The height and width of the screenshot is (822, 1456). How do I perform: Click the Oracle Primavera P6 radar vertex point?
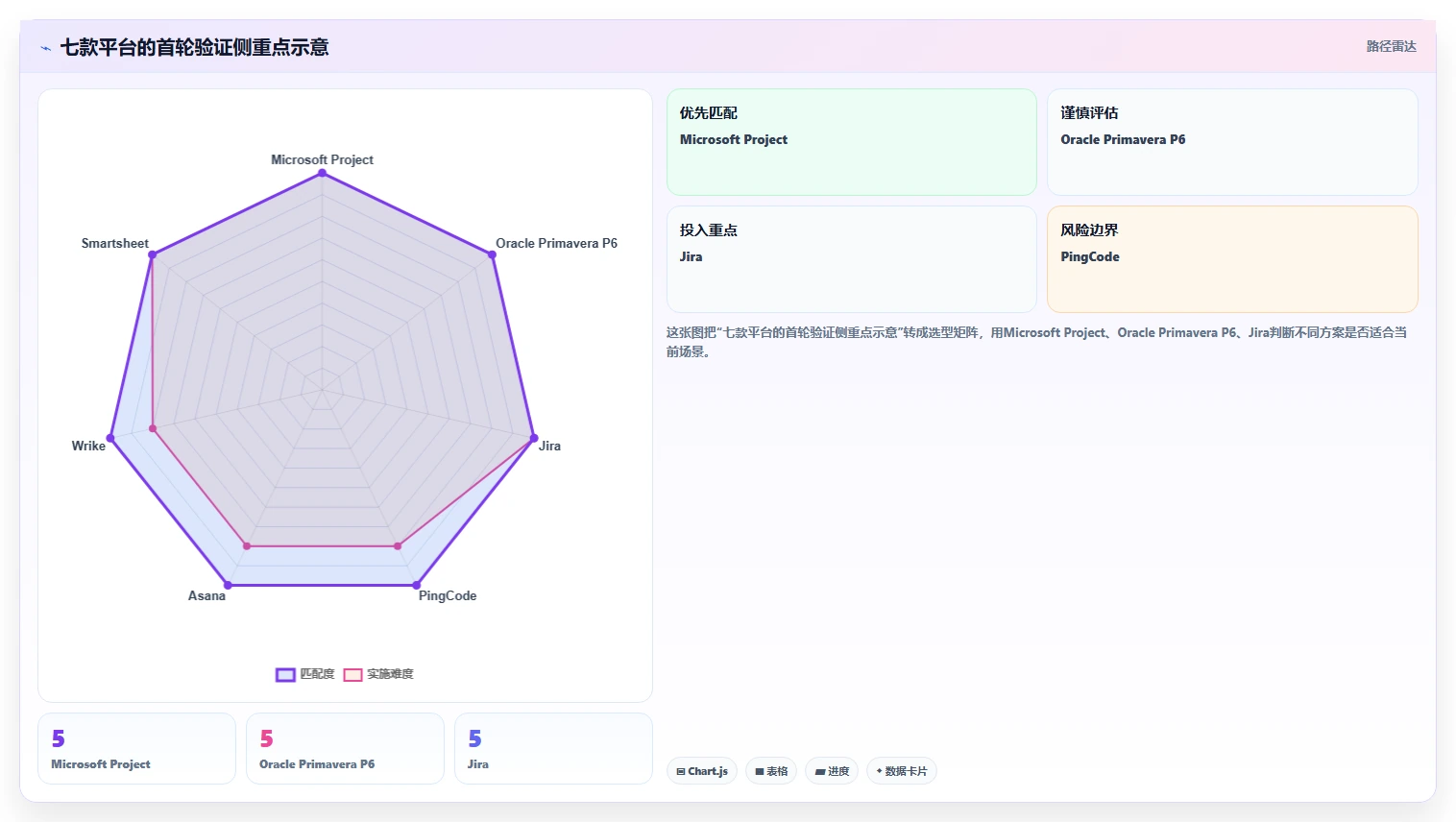[x=491, y=255]
